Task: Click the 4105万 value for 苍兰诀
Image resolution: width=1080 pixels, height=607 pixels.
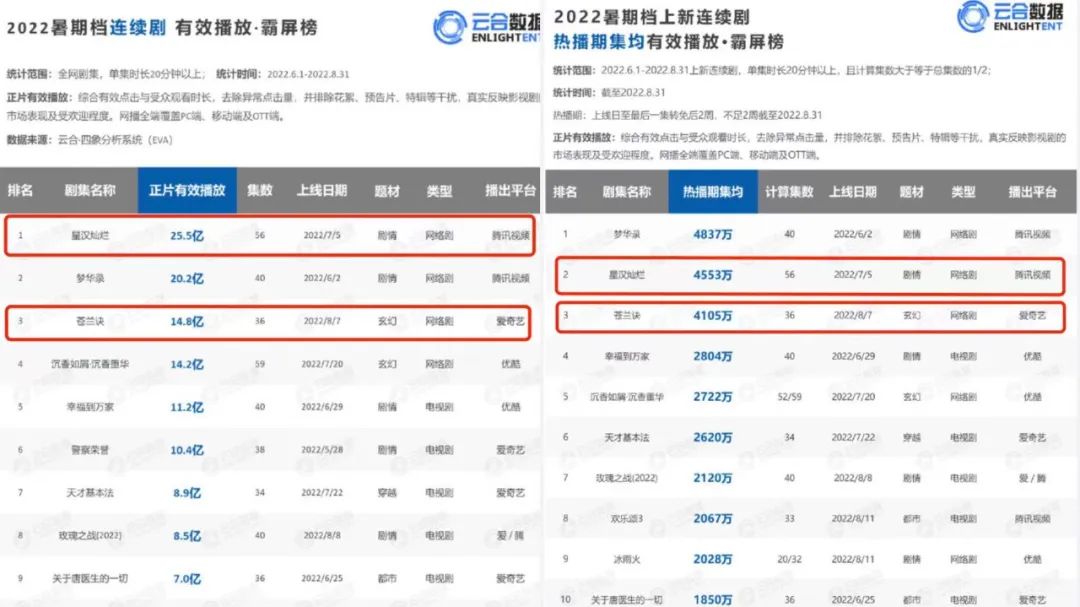Action: point(712,316)
